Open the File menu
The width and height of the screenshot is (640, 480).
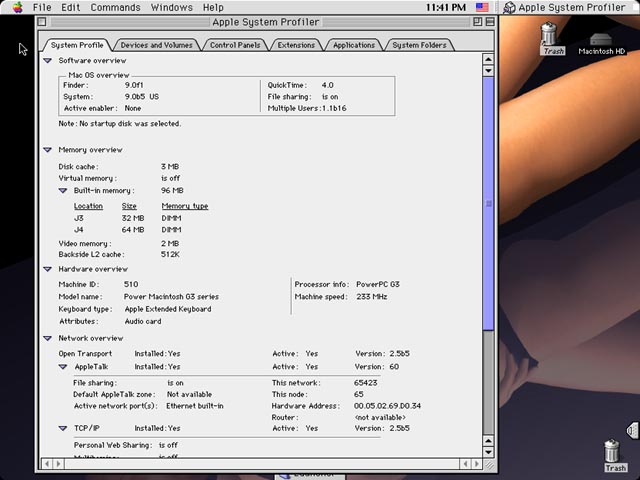coord(42,7)
